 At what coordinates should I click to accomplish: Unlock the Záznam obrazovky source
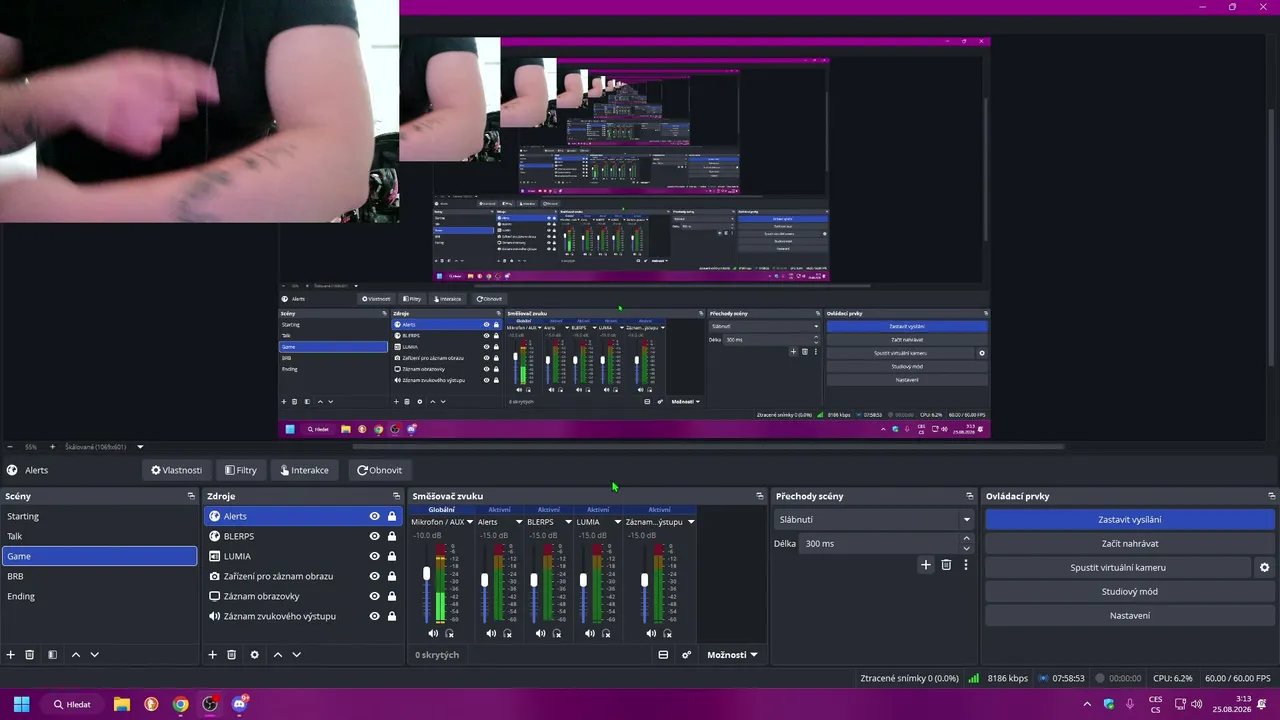[392, 596]
